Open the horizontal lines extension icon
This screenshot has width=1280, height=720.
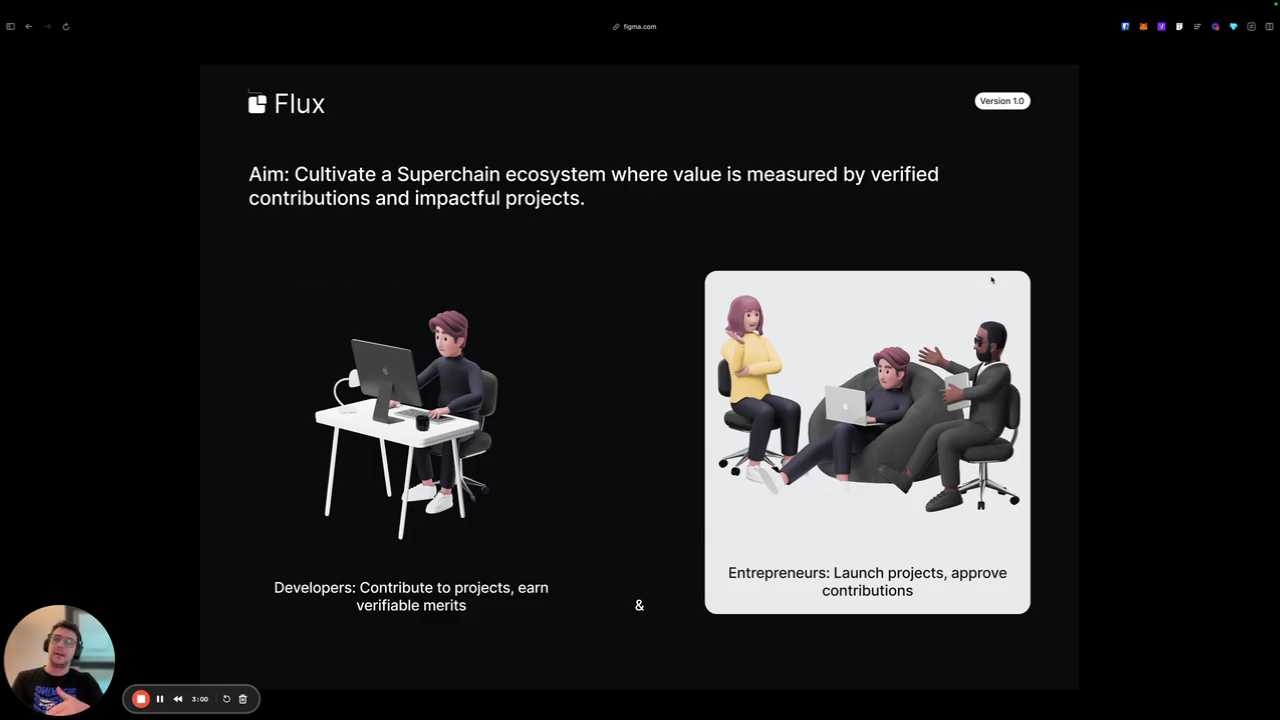pos(1197,27)
